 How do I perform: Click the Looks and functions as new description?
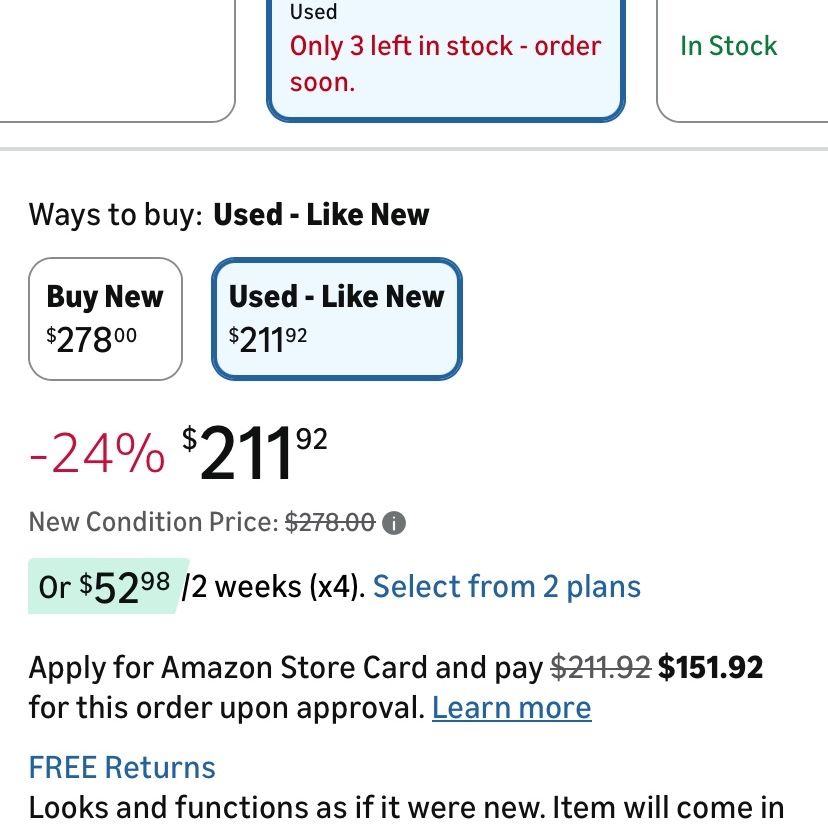(406, 808)
